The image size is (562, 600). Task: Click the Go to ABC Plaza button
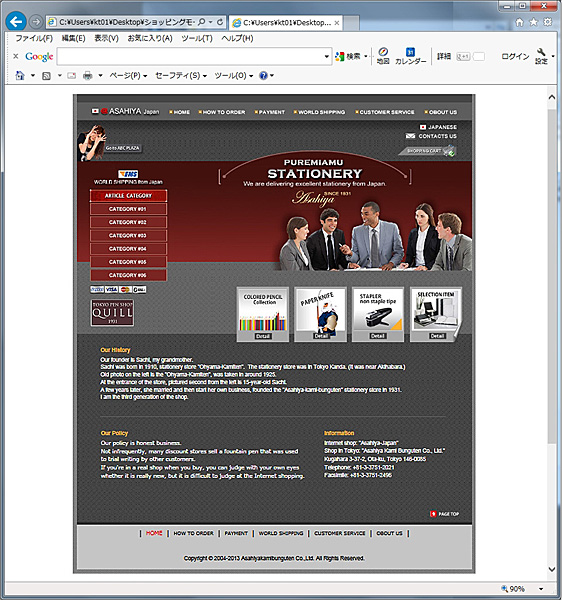click(122, 148)
